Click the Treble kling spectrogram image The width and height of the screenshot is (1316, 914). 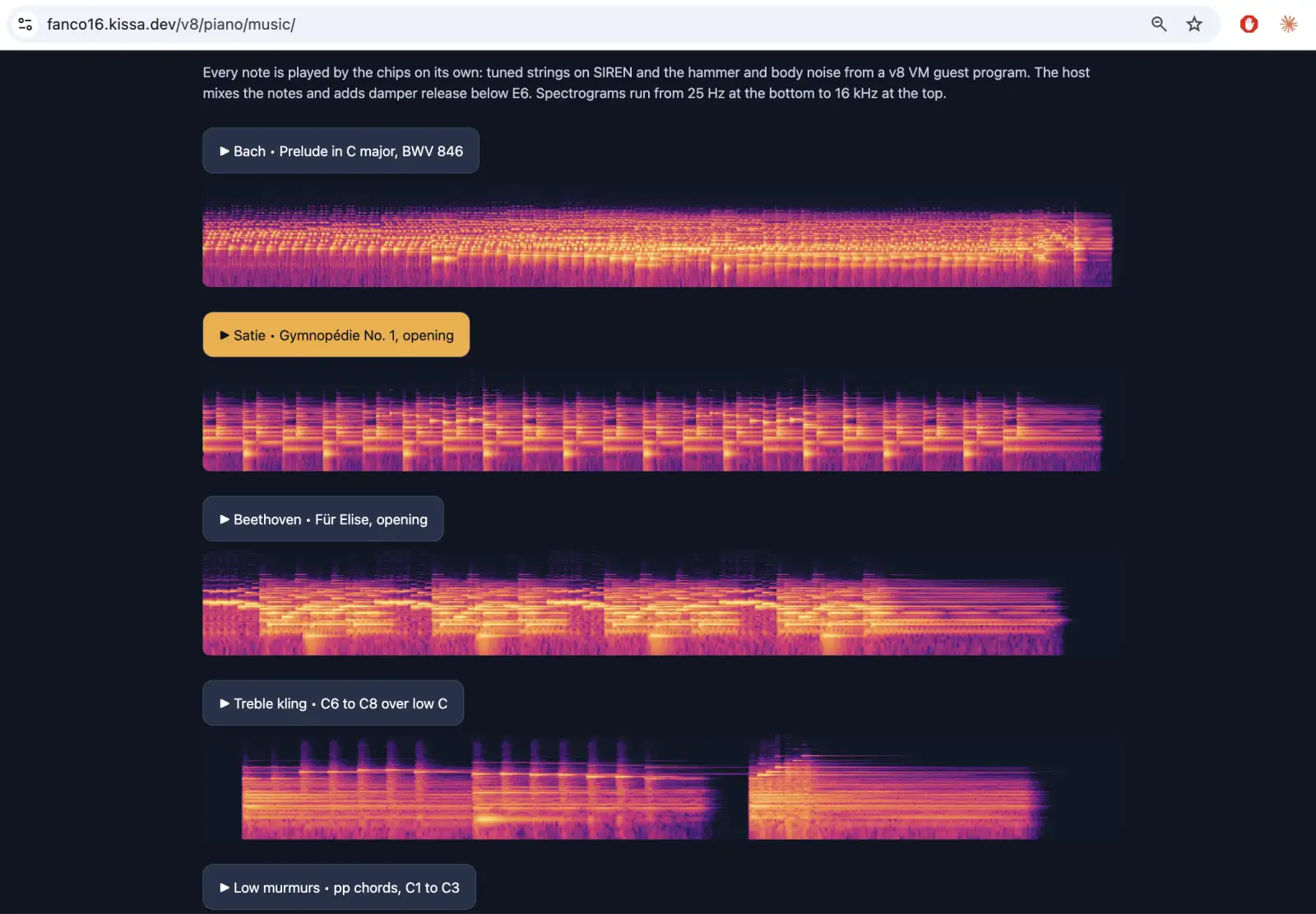pos(665,788)
